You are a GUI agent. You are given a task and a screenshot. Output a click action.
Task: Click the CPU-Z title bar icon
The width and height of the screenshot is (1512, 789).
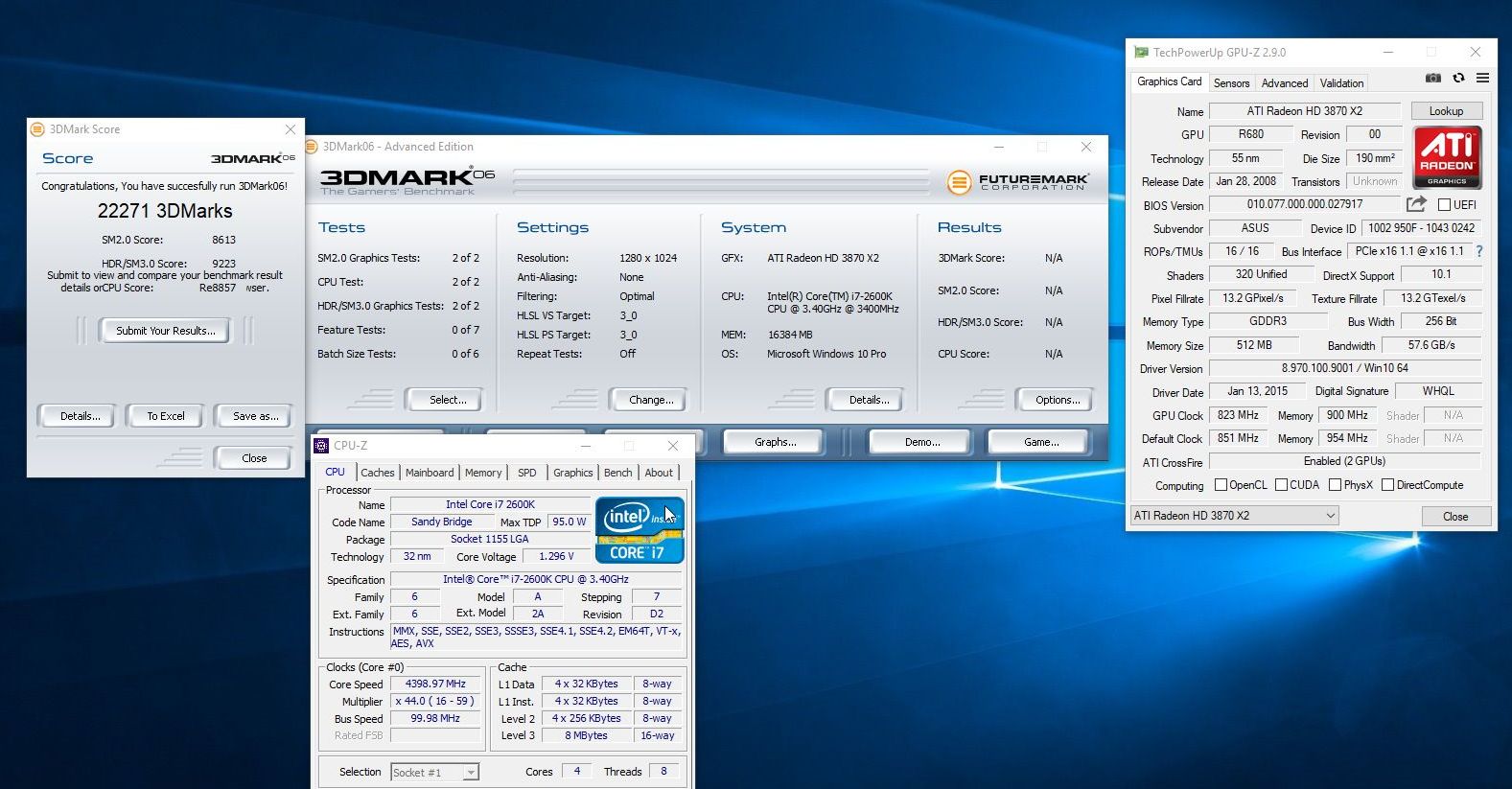coord(322,446)
